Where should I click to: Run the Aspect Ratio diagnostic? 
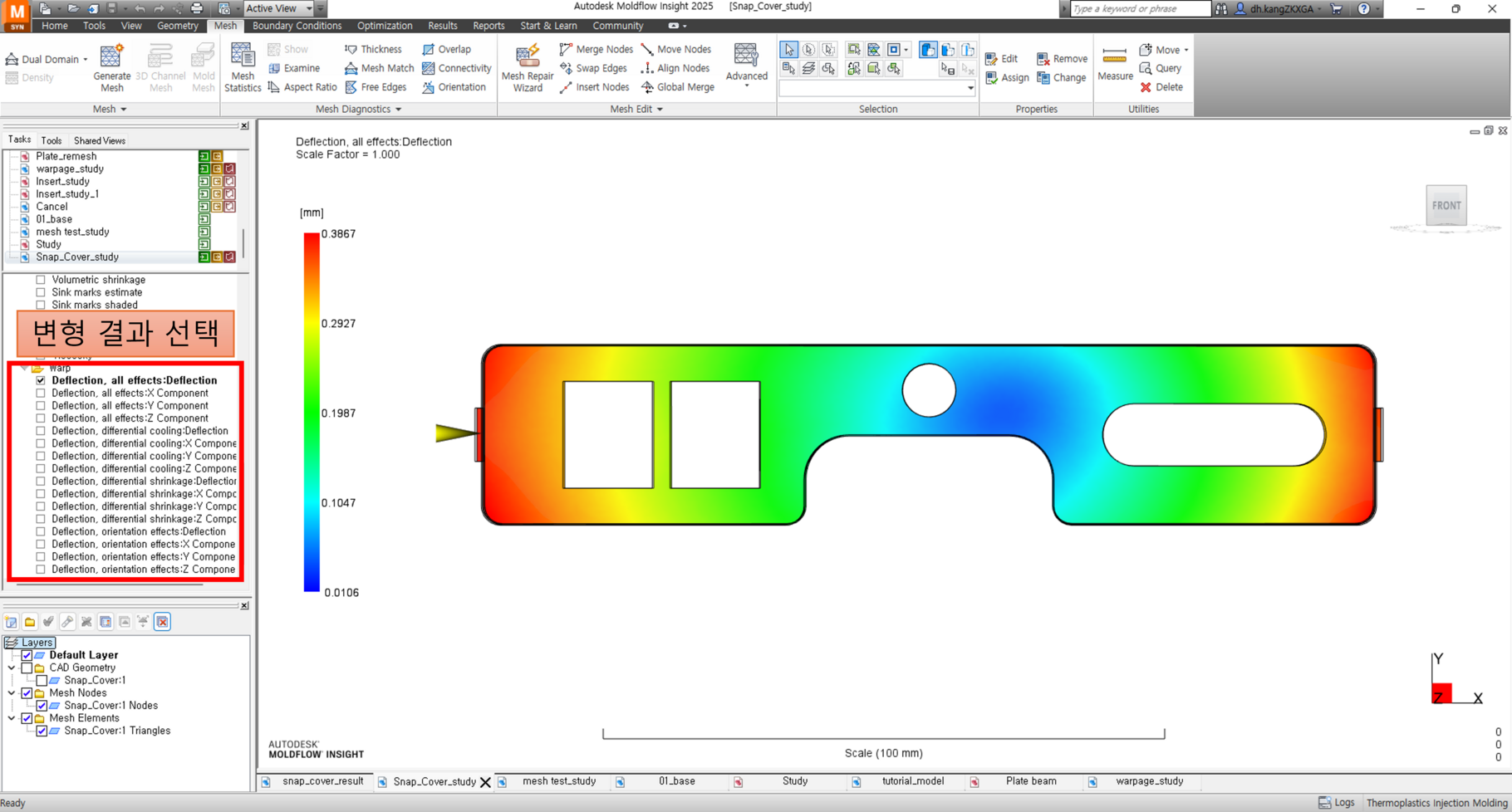click(x=302, y=87)
